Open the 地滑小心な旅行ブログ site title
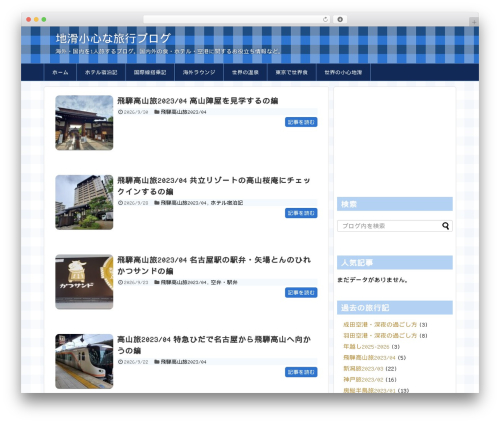The height and width of the screenshot is (423, 500). [x=113, y=38]
